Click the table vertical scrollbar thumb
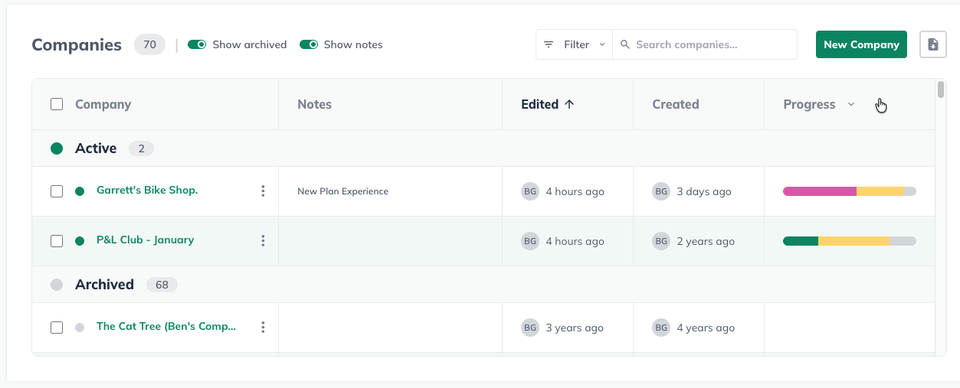This screenshot has height=388, width=960. coord(941,89)
